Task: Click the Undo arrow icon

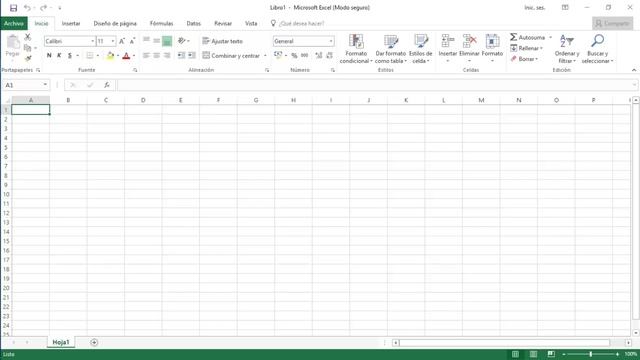Action: click(x=27, y=8)
